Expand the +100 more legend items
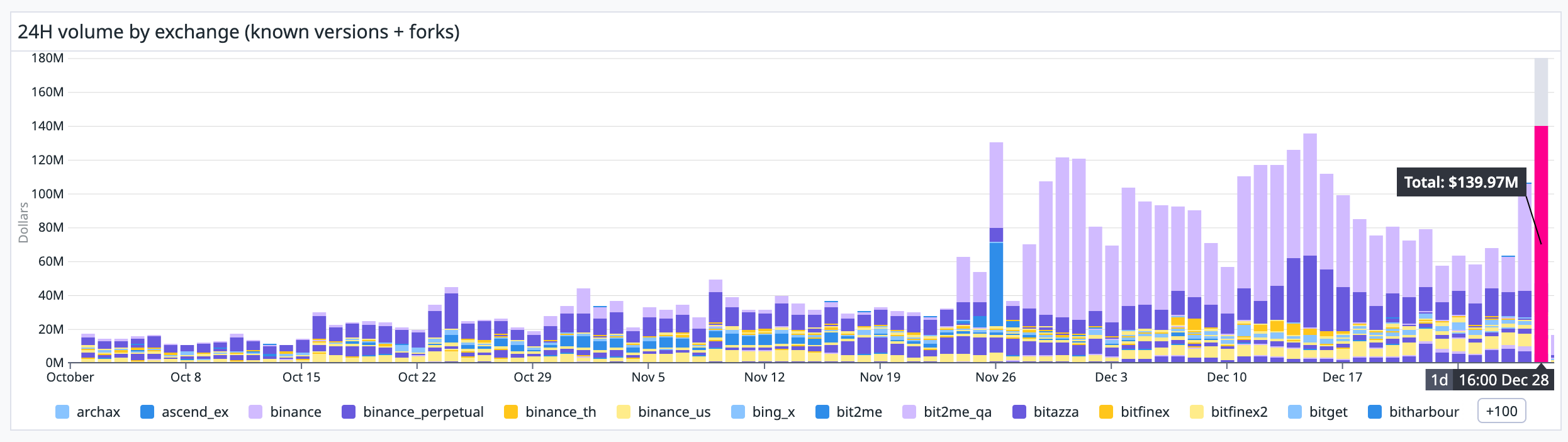The image size is (1568, 442). [x=1501, y=412]
